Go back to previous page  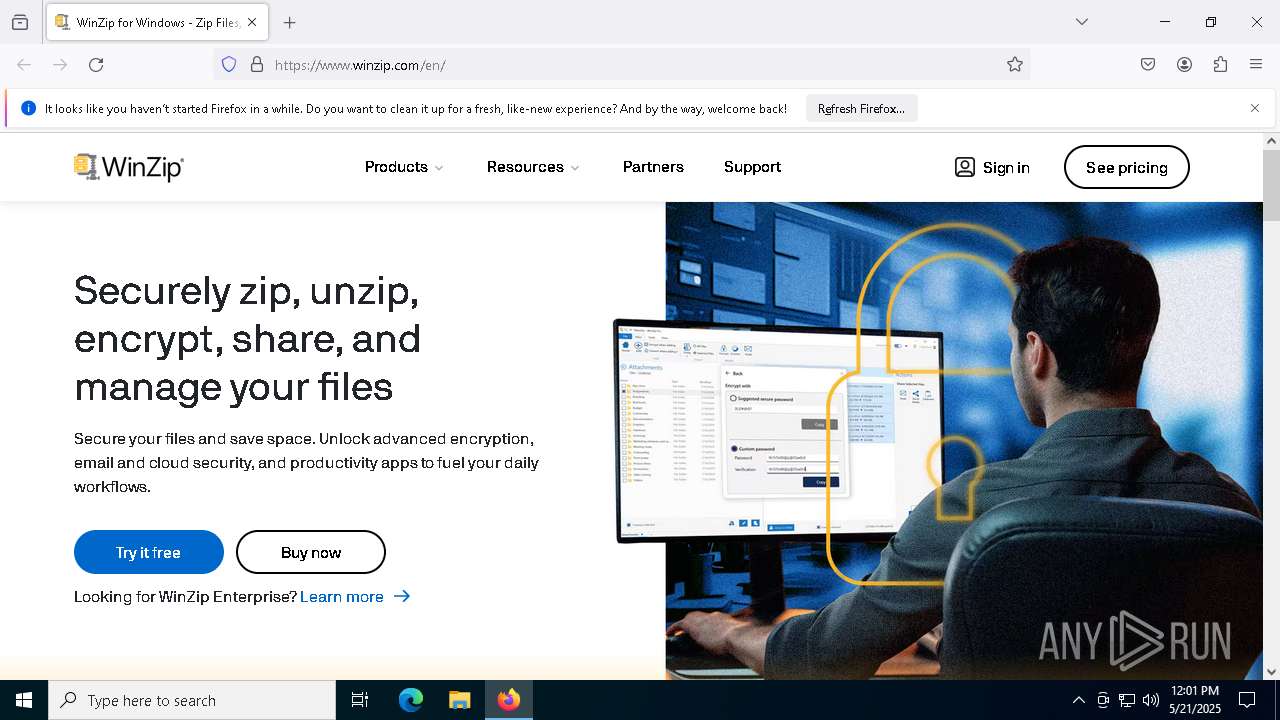[x=24, y=65]
